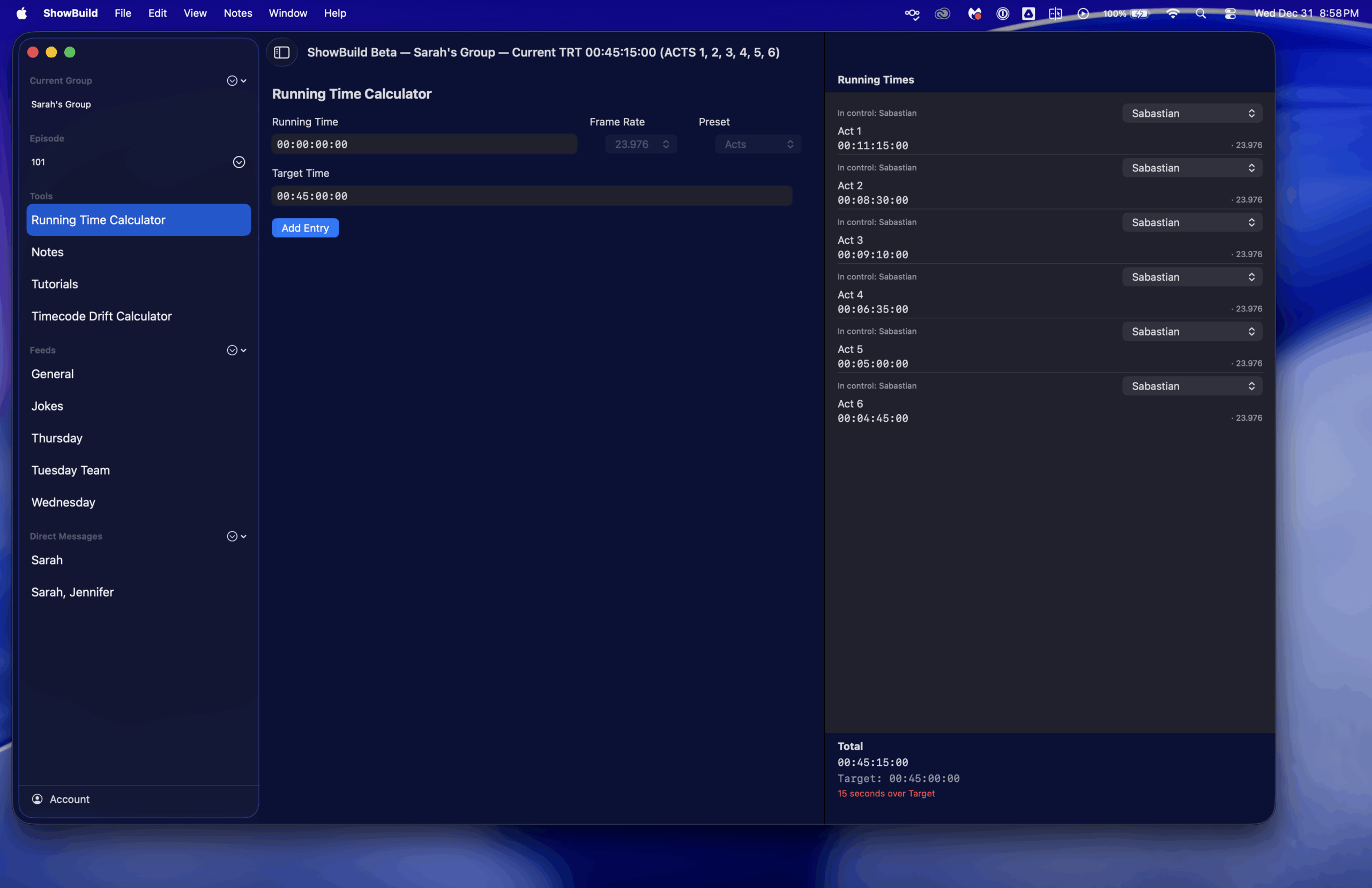Click the Episode 101 circled chevron icon
1372x888 pixels.
(x=238, y=162)
